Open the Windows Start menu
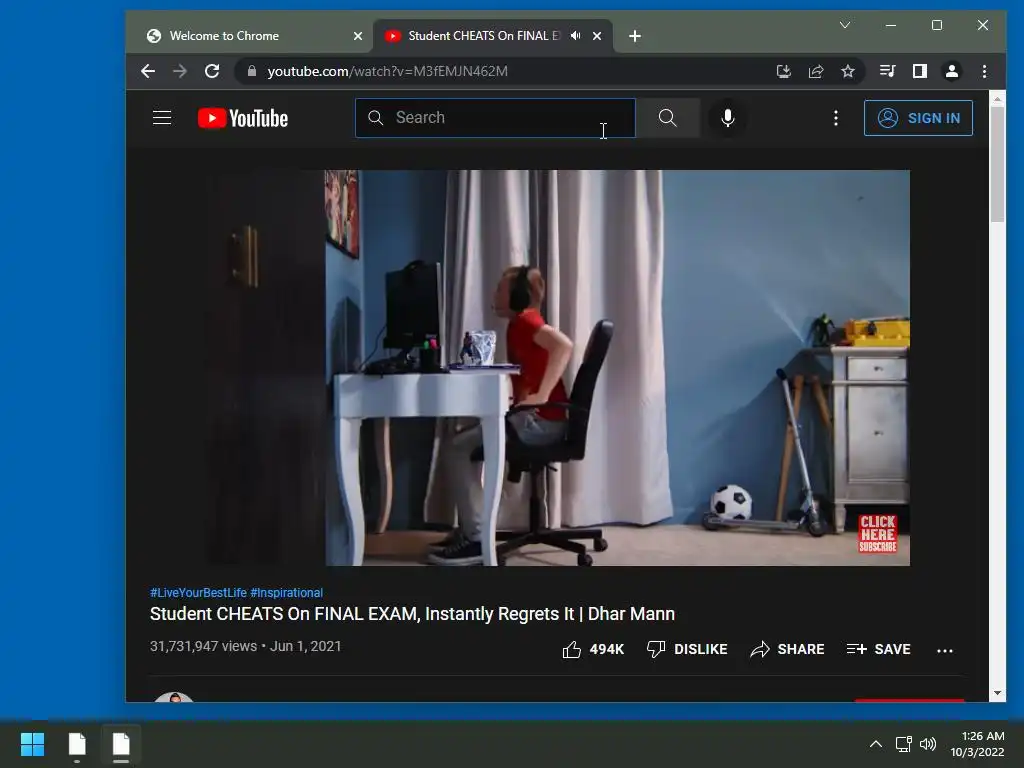Viewport: 1024px width, 768px height. tap(32, 744)
